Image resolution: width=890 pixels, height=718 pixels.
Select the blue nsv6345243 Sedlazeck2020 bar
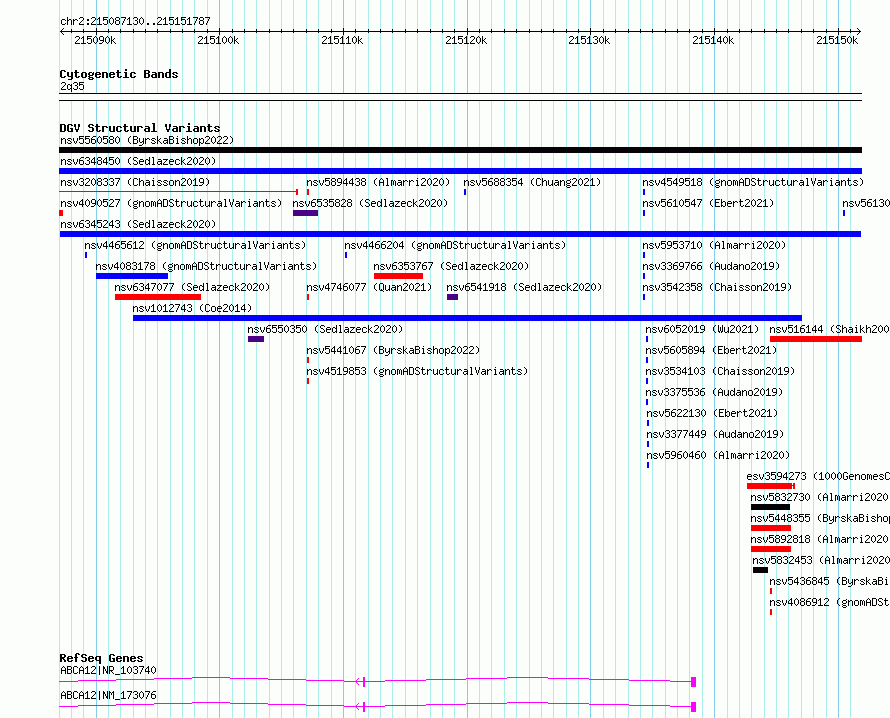coord(460,234)
